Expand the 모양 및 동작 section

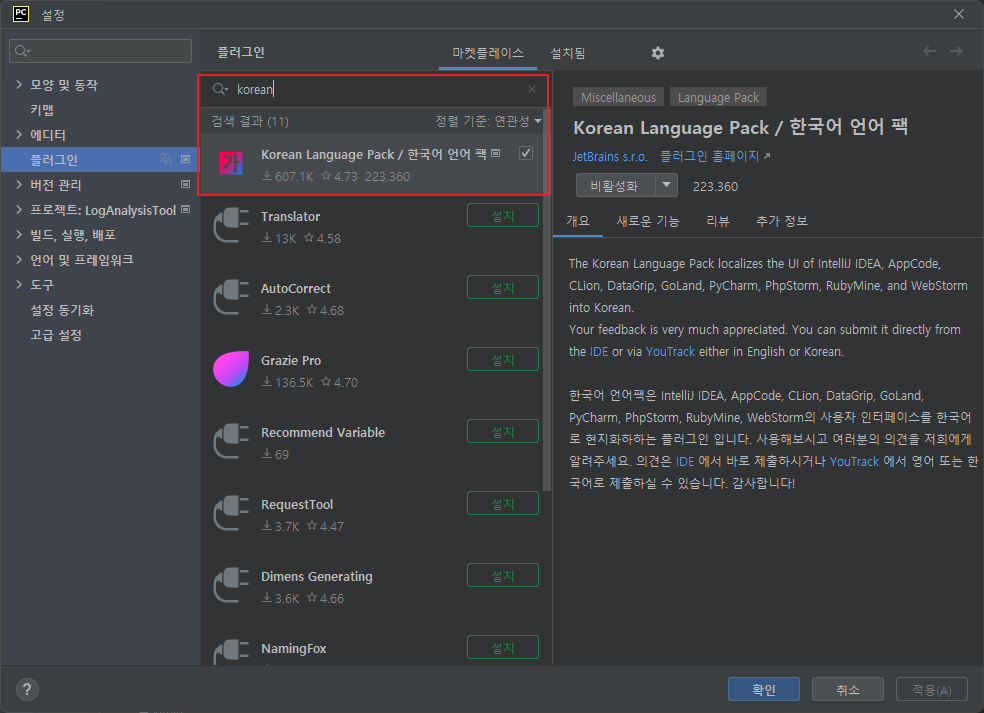[19, 84]
